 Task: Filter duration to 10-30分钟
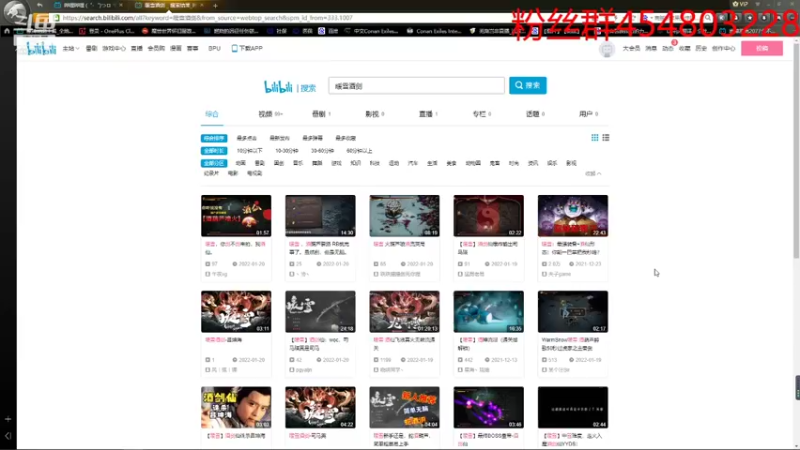pos(287,151)
